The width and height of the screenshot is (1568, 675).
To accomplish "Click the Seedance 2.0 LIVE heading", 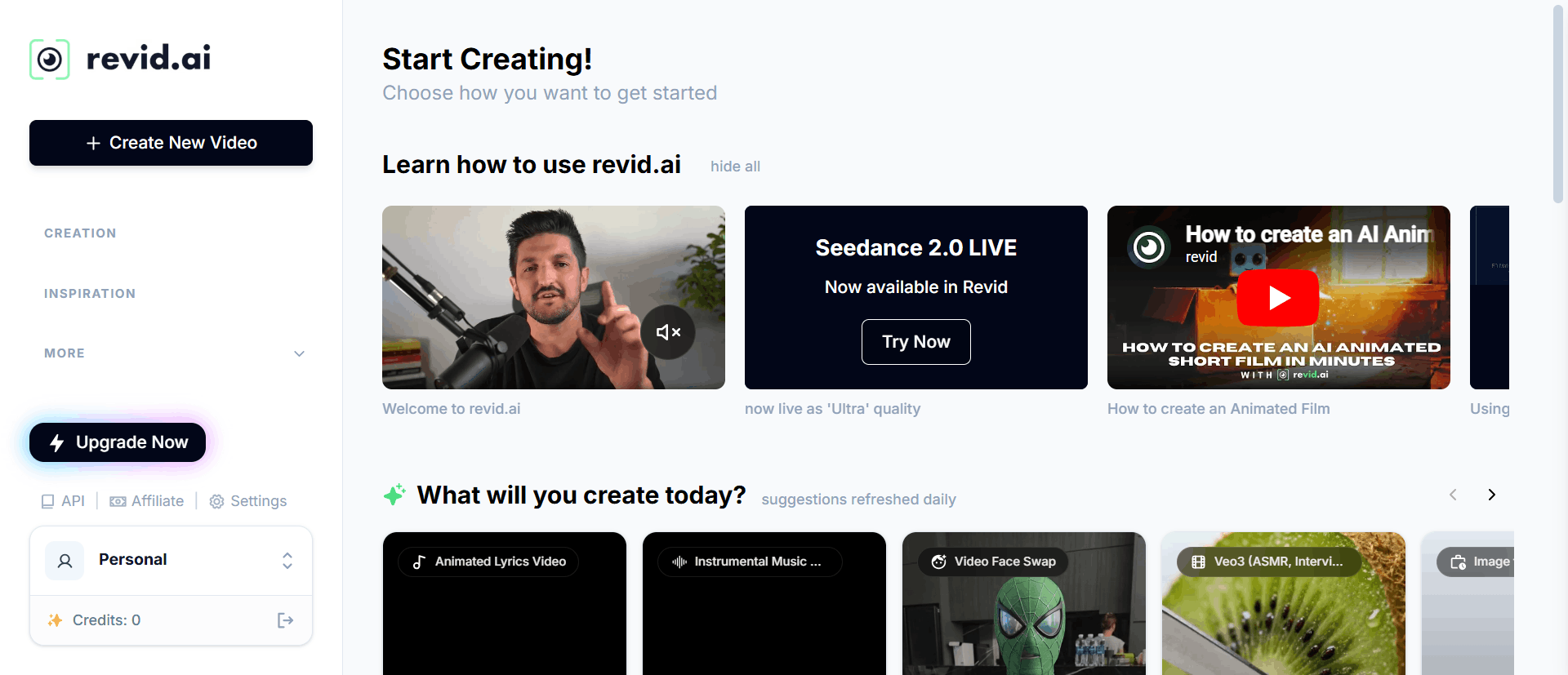I will pyautogui.click(x=916, y=248).
